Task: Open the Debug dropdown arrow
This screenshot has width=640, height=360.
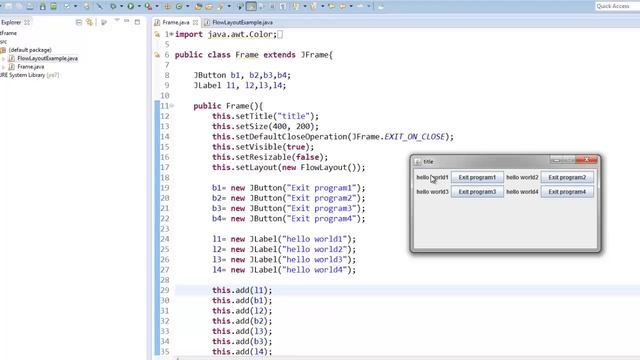Action: (122, 6)
